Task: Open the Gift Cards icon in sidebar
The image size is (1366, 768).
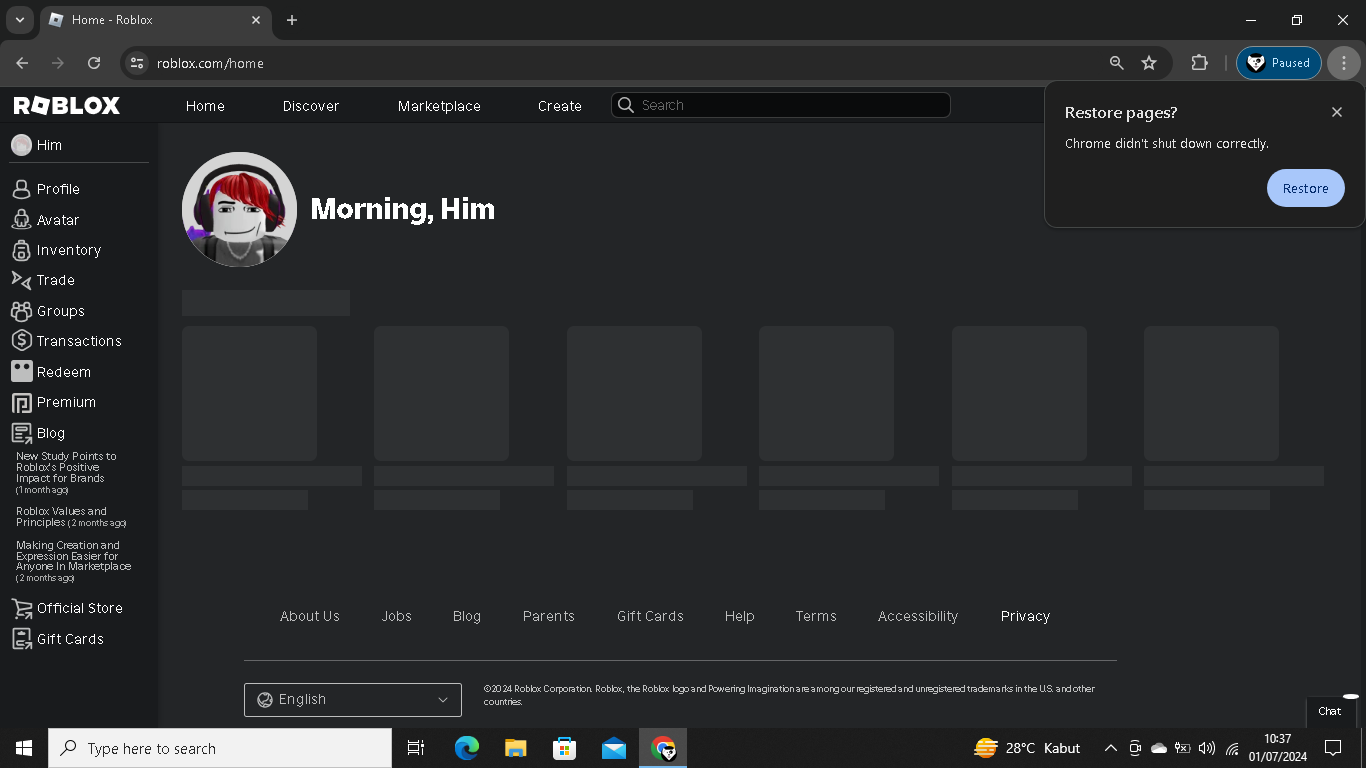Action: click(x=21, y=639)
